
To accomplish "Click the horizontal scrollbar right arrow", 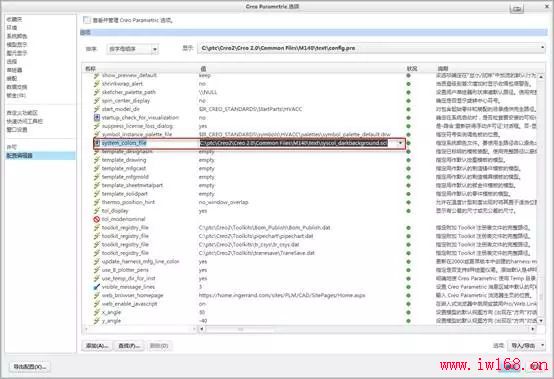I will pyautogui.click(x=533, y=329).
